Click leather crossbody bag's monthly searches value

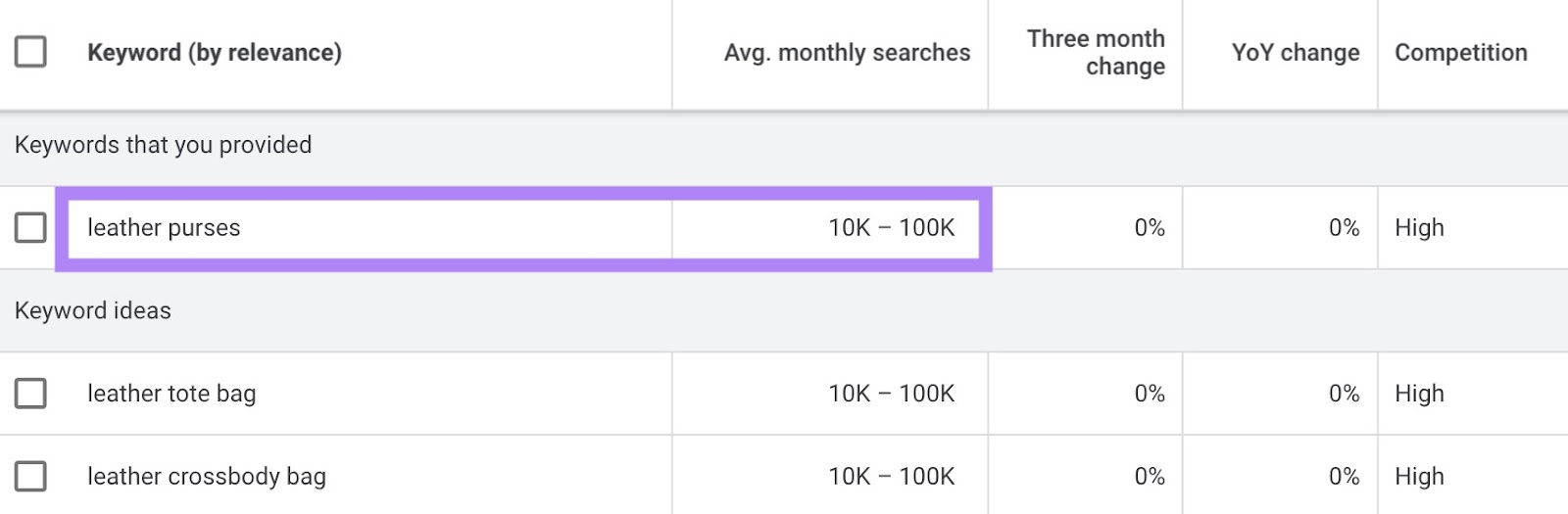[891, 477]
